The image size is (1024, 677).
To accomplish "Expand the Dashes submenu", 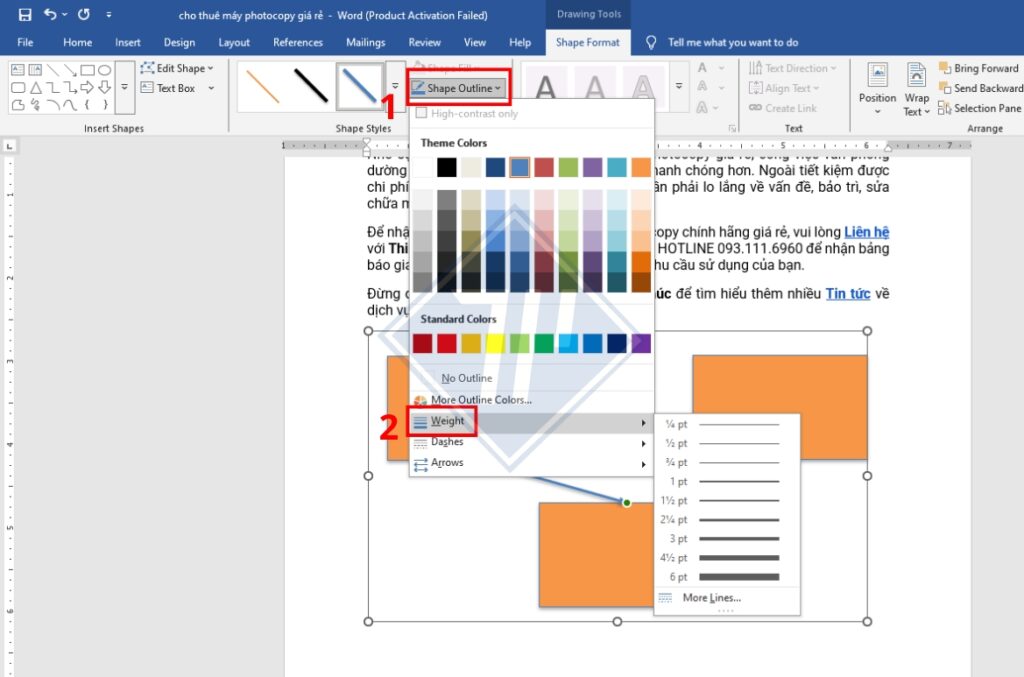I will click(x=447, y=442).
